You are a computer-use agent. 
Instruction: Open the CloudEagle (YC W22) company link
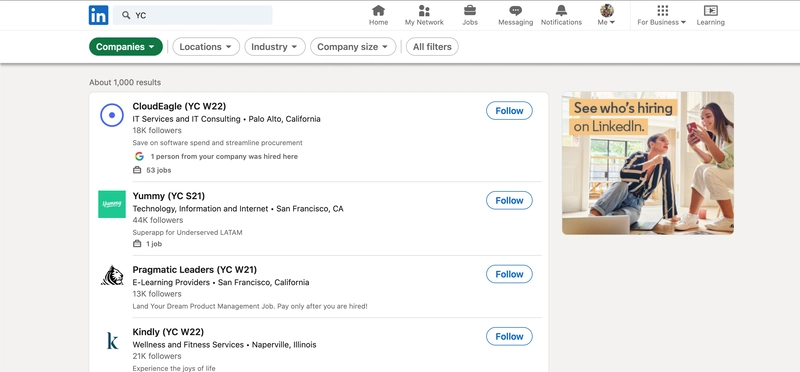point(179,106)
